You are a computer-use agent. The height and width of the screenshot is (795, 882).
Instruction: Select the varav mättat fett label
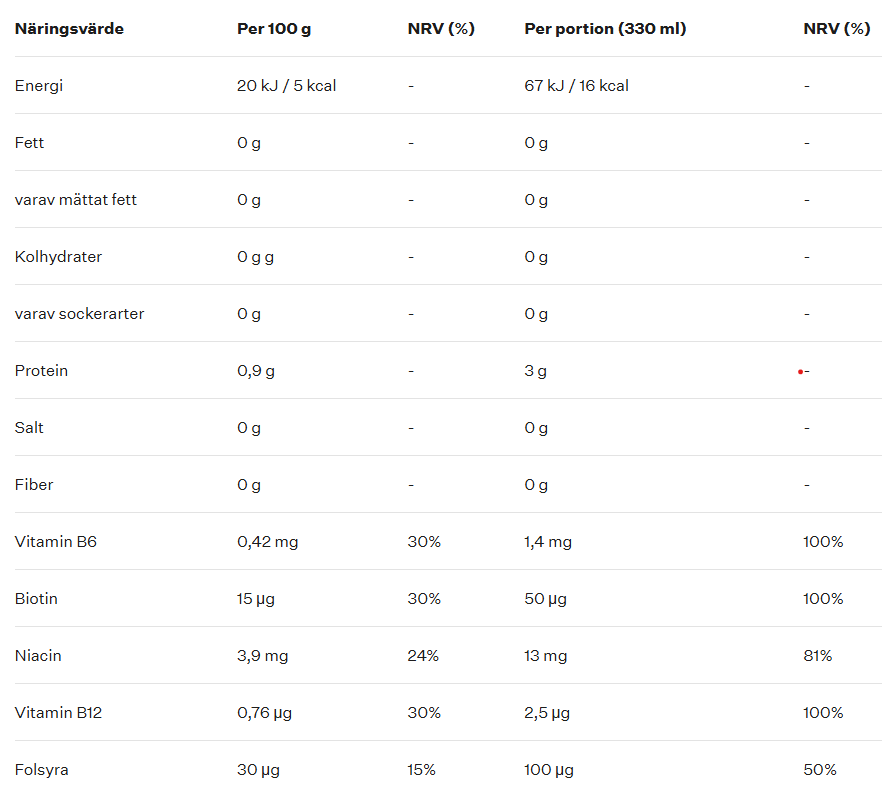tap(76, 200)
